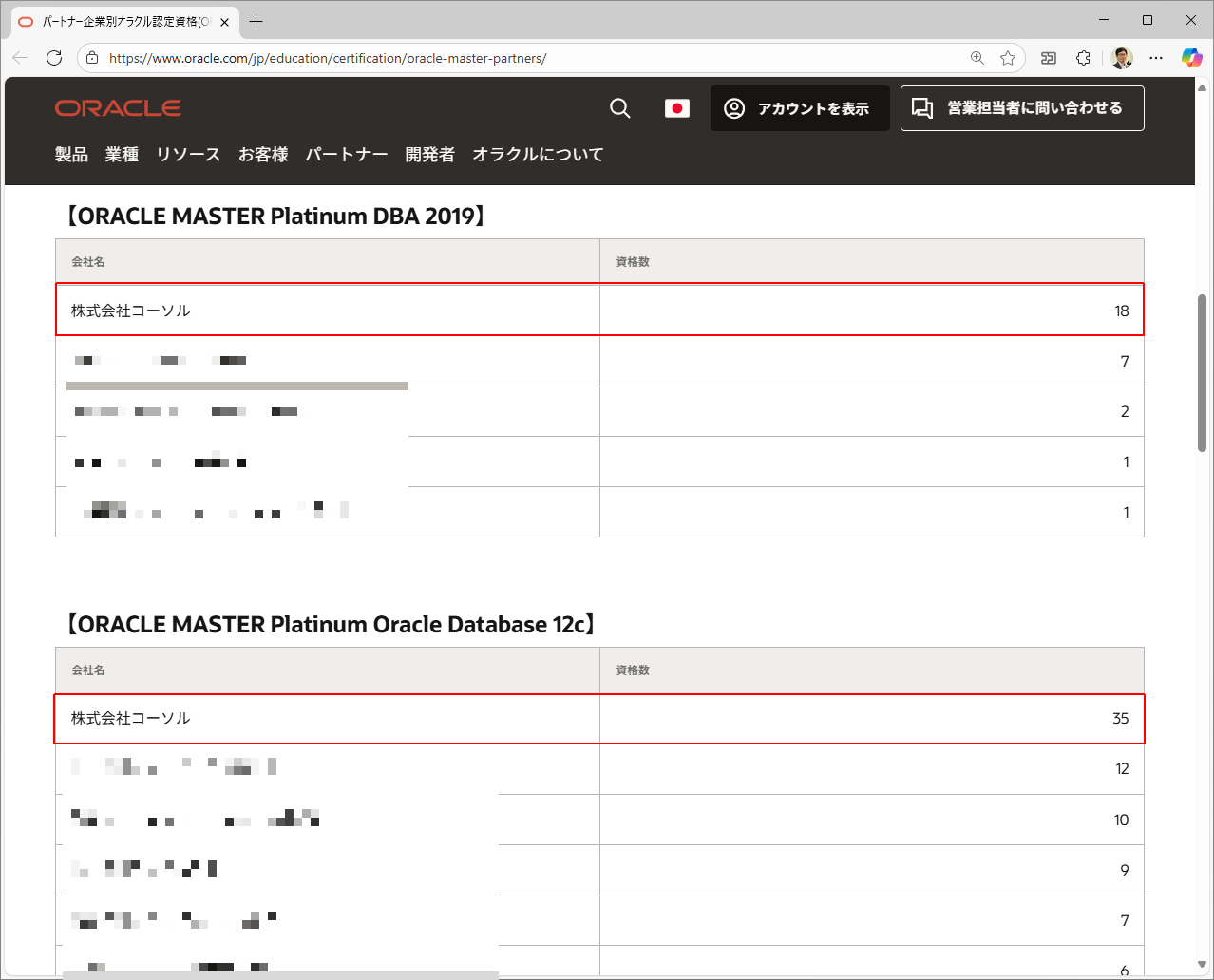Click 株式会社コーソル in Database 12c table
This screenshot has height=980, width=1214.
pyautogui.click(x=131, y=718)
